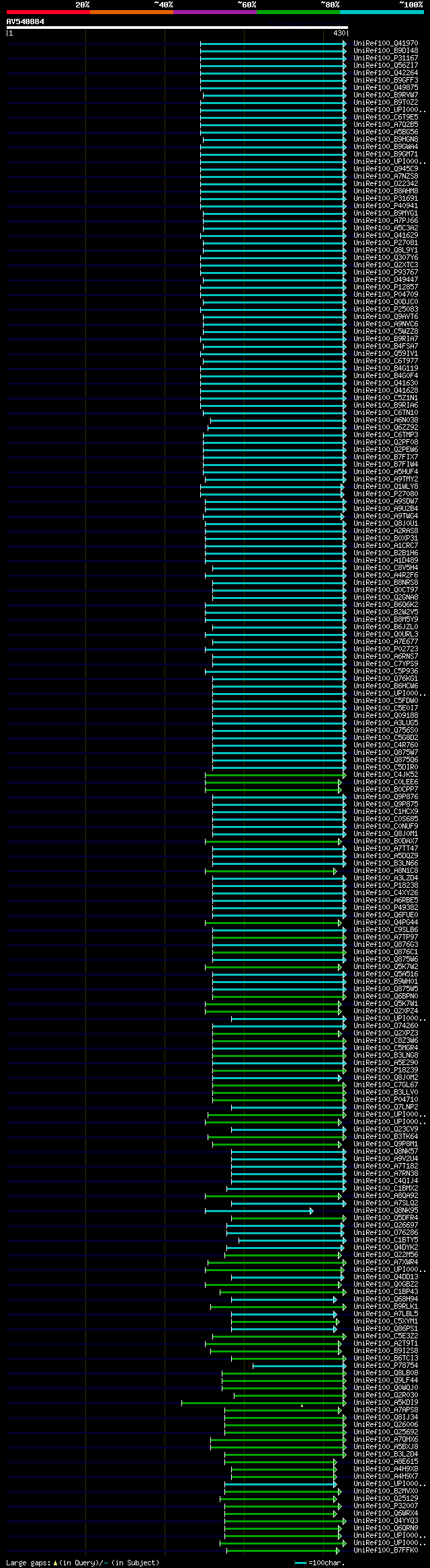Select the UniRef100_P27080 hit label
Screen dimensions: 430x1568
tap(386, 494)
